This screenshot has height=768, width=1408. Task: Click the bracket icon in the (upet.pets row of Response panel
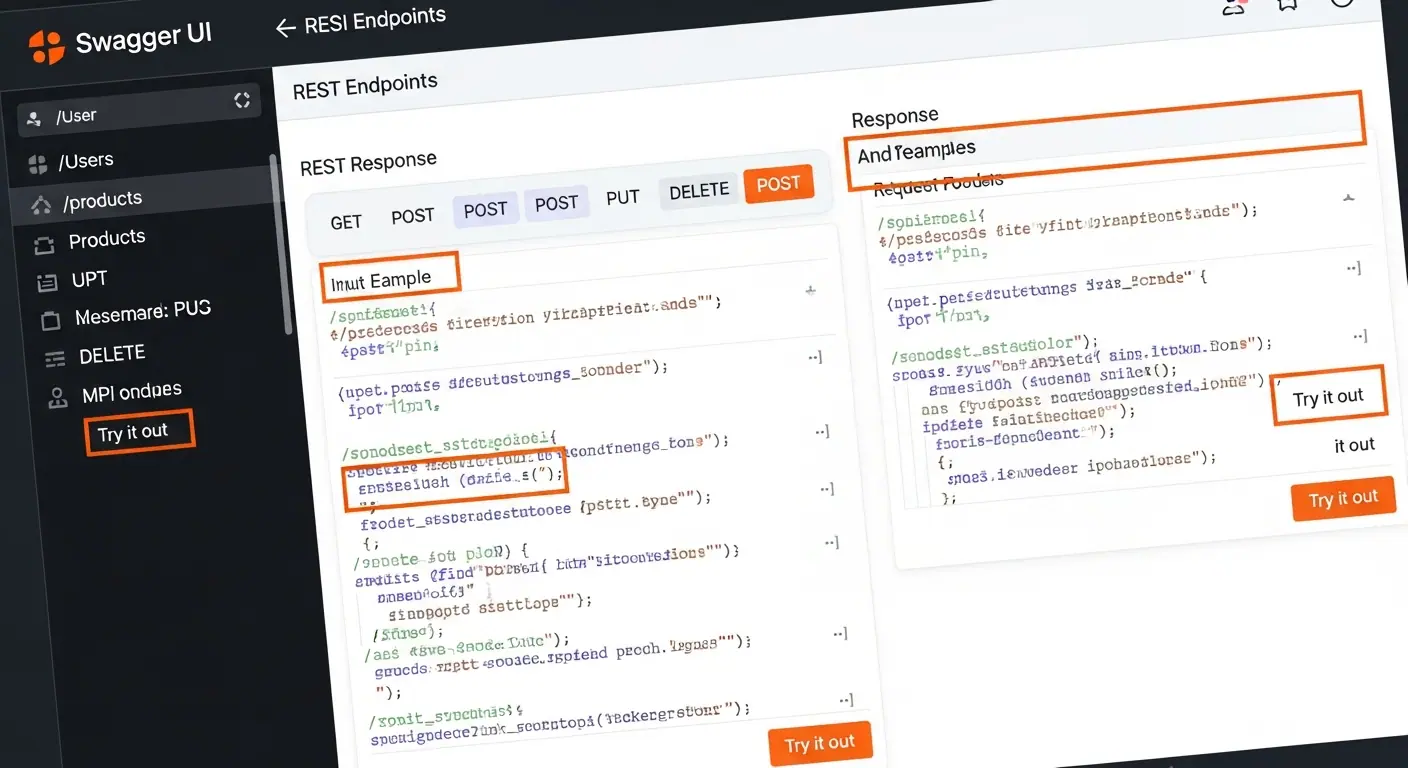[1354, 268]
